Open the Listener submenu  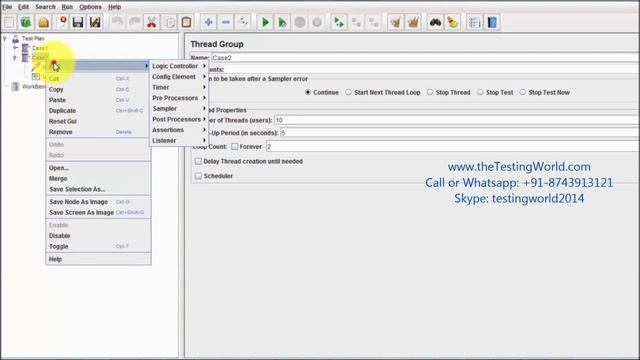[x=179, y=140]
